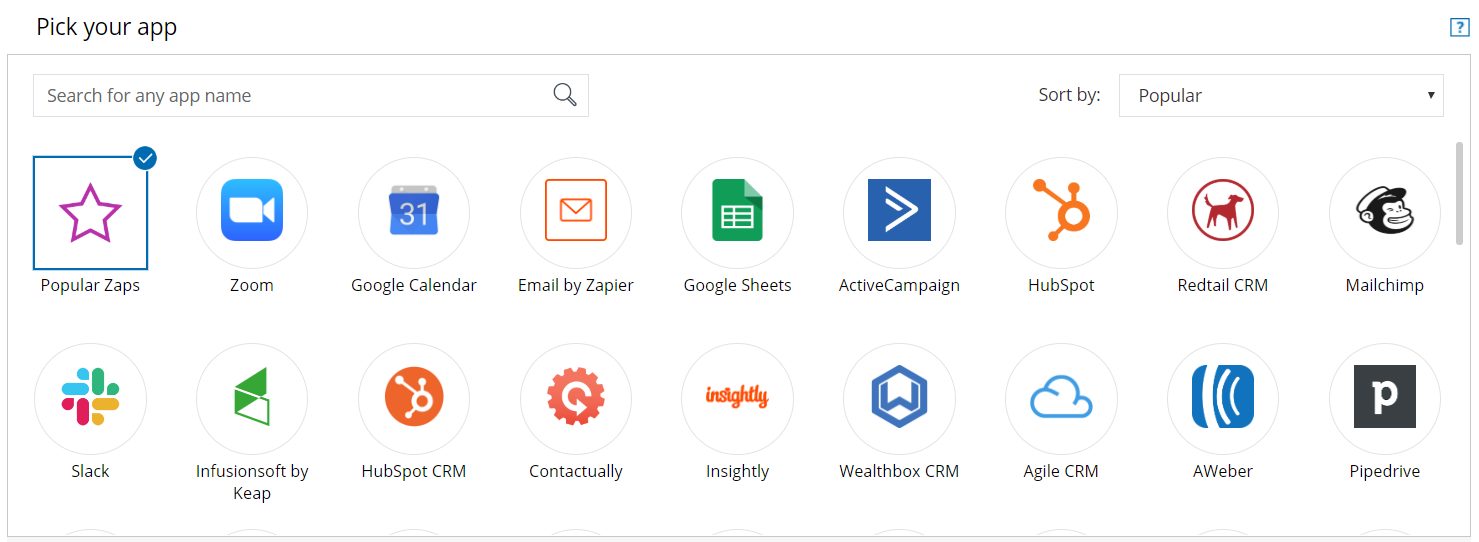
Task: Choose the Pipedrive app icon
Action: click(x=1385, y=399)
